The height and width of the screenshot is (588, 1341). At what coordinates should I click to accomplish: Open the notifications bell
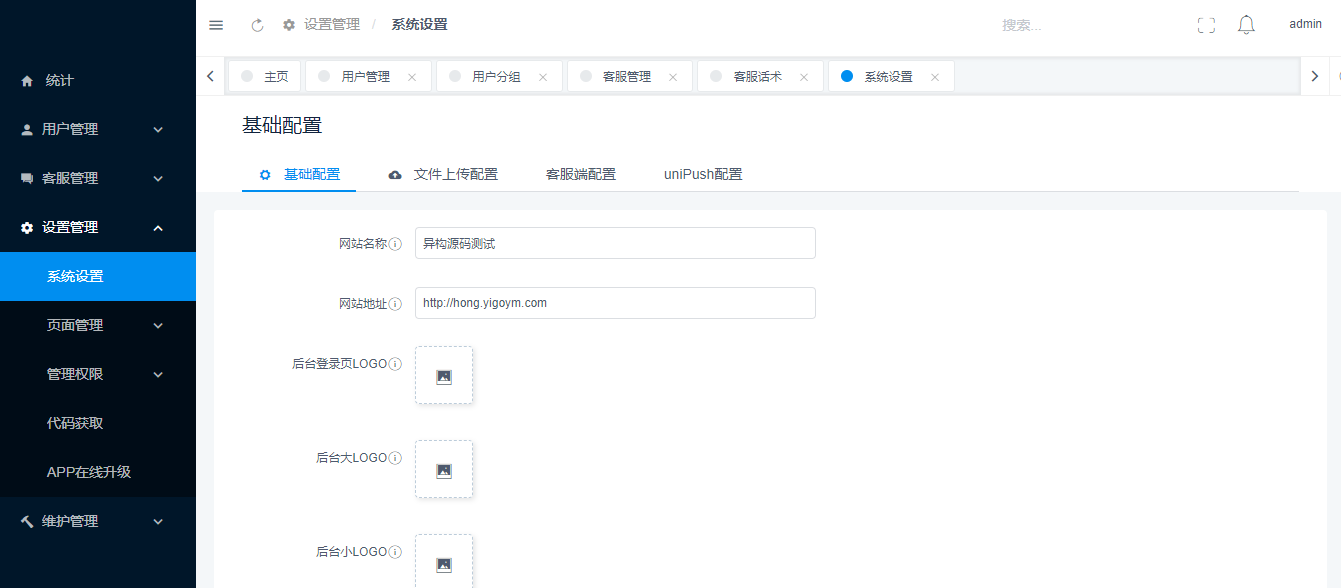click(x=1245, y=24)
